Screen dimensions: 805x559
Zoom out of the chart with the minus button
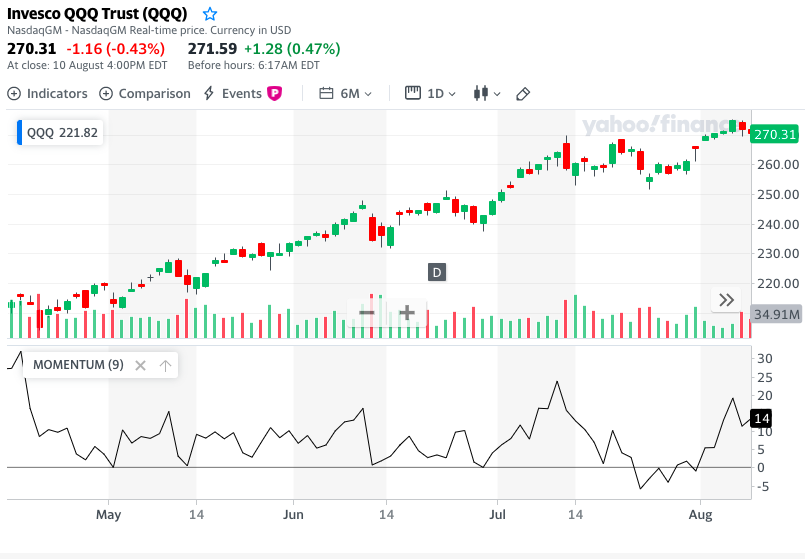pyautogui.click(x=367, y=312)
